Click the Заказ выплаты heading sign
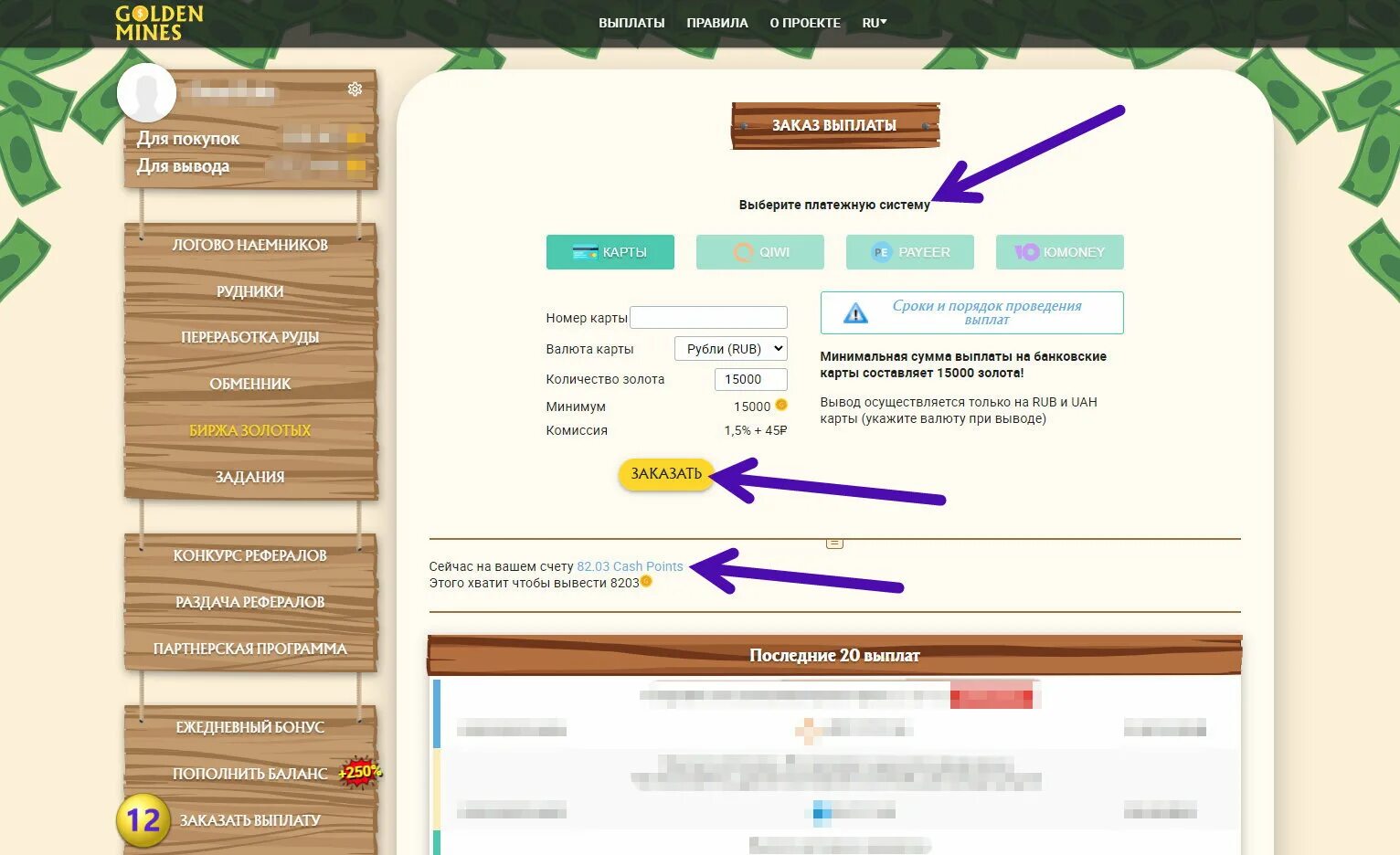1400x855 pixels. tap(834, 125)
